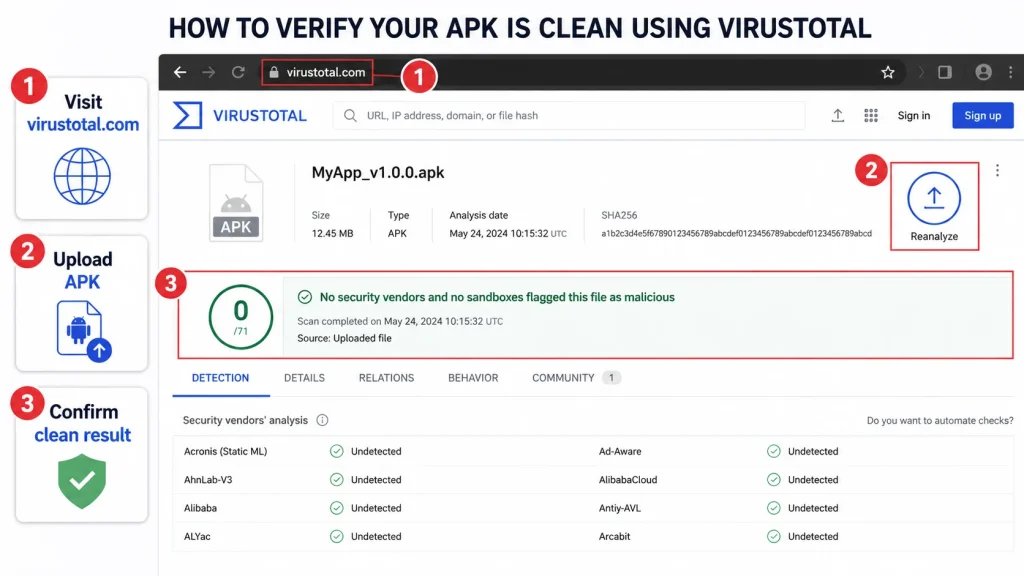
Task: Click the Undetected check icon for Acronis
Action: [x=336, y=451]
